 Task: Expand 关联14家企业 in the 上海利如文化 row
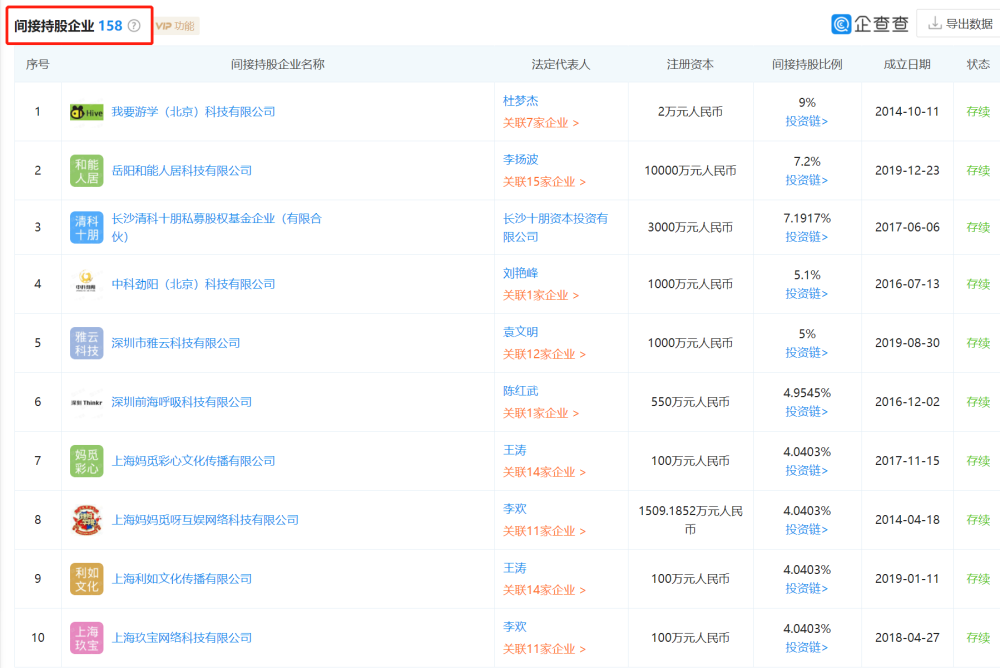tap(544, 590)
